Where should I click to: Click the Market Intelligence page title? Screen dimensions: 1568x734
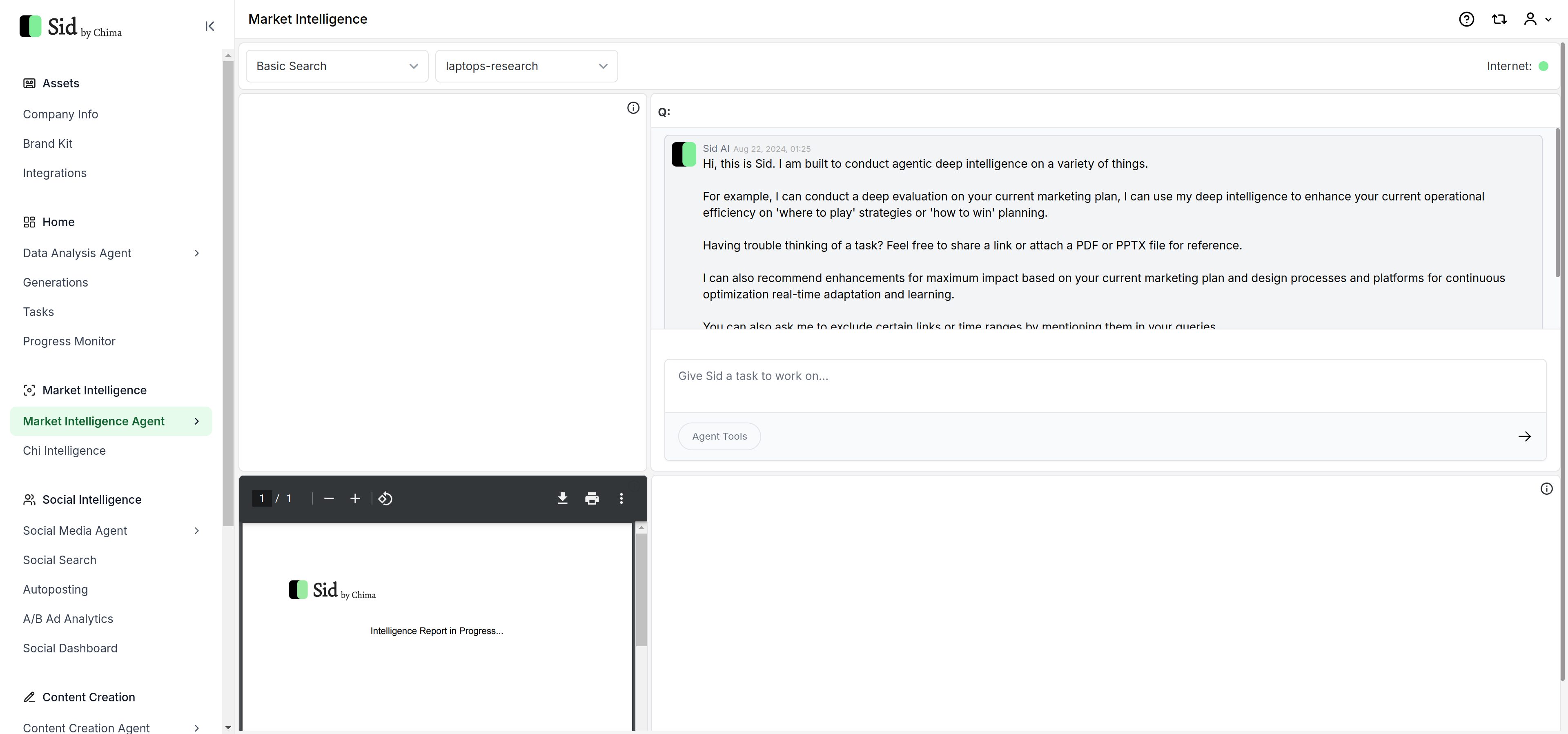click(x=307, y=20)
